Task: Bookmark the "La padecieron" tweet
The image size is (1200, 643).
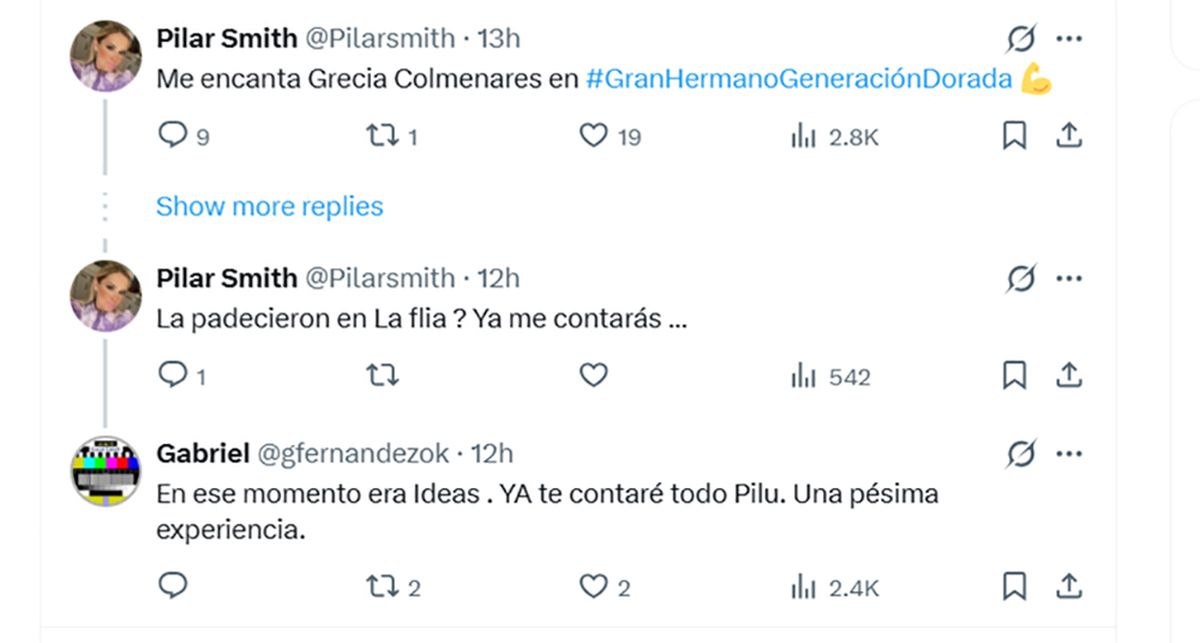Action: [x=1014, y=376]
